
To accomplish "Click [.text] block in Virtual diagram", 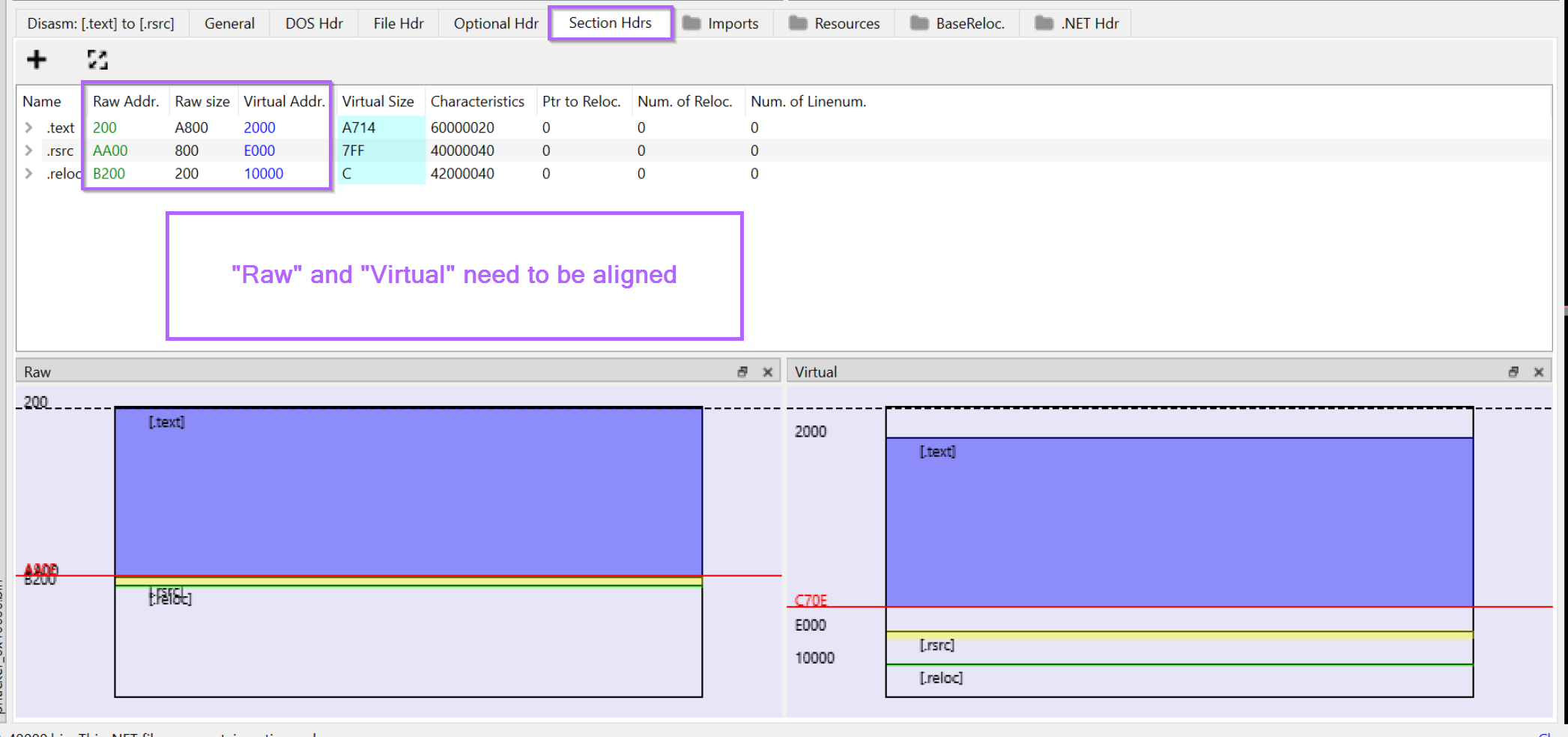I will (x=1179, y=522).
